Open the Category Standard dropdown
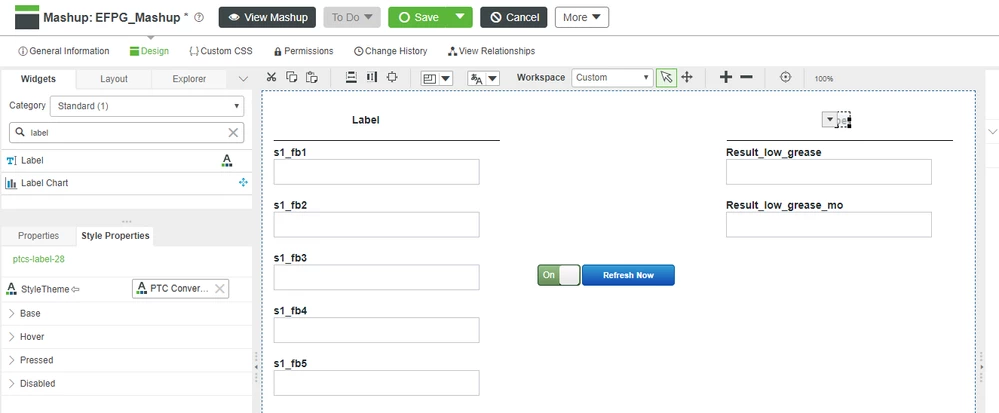Viewport: 999px width, 413px height. pos(147,106)
